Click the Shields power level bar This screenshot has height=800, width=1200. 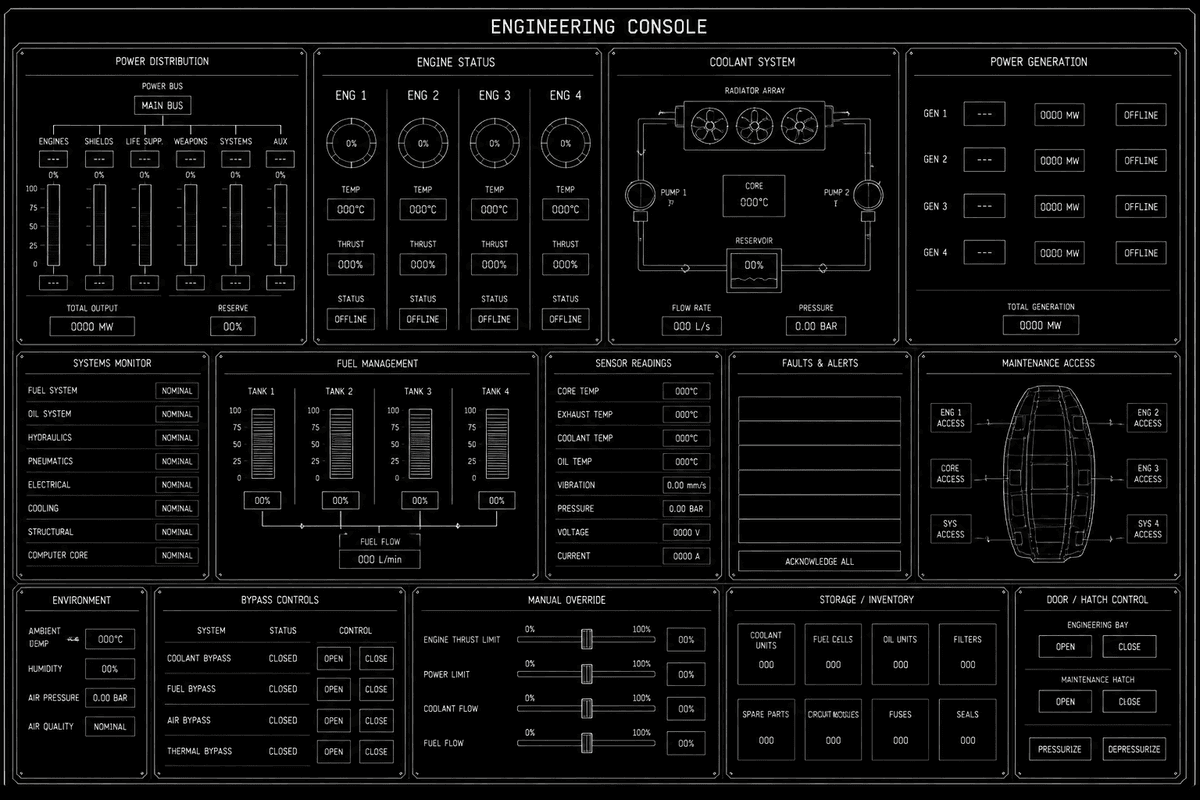tap(99, 225)
